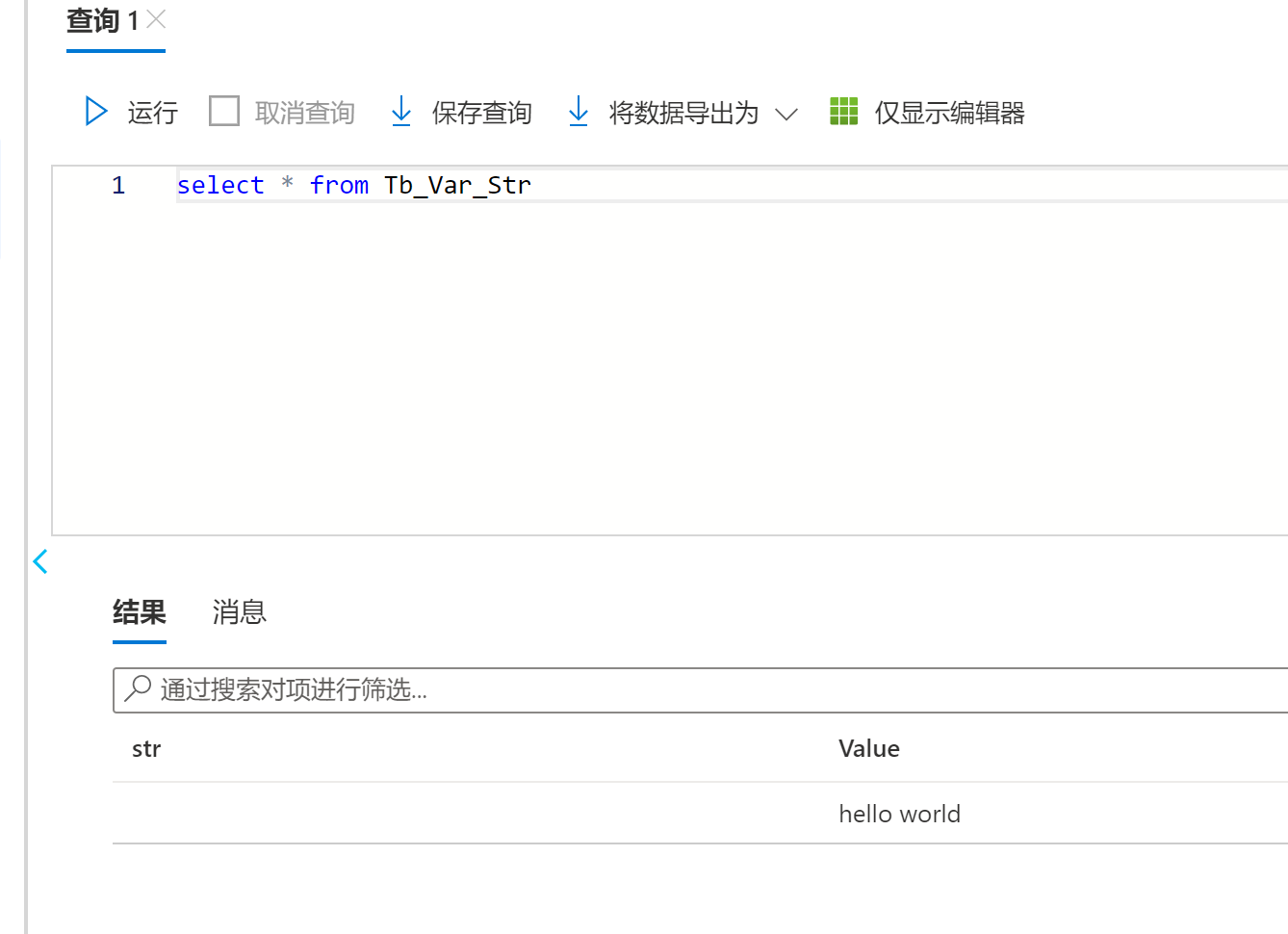Click the results filter search box
The width and height of the screenshot is (1288, 934).
point(700,690)
